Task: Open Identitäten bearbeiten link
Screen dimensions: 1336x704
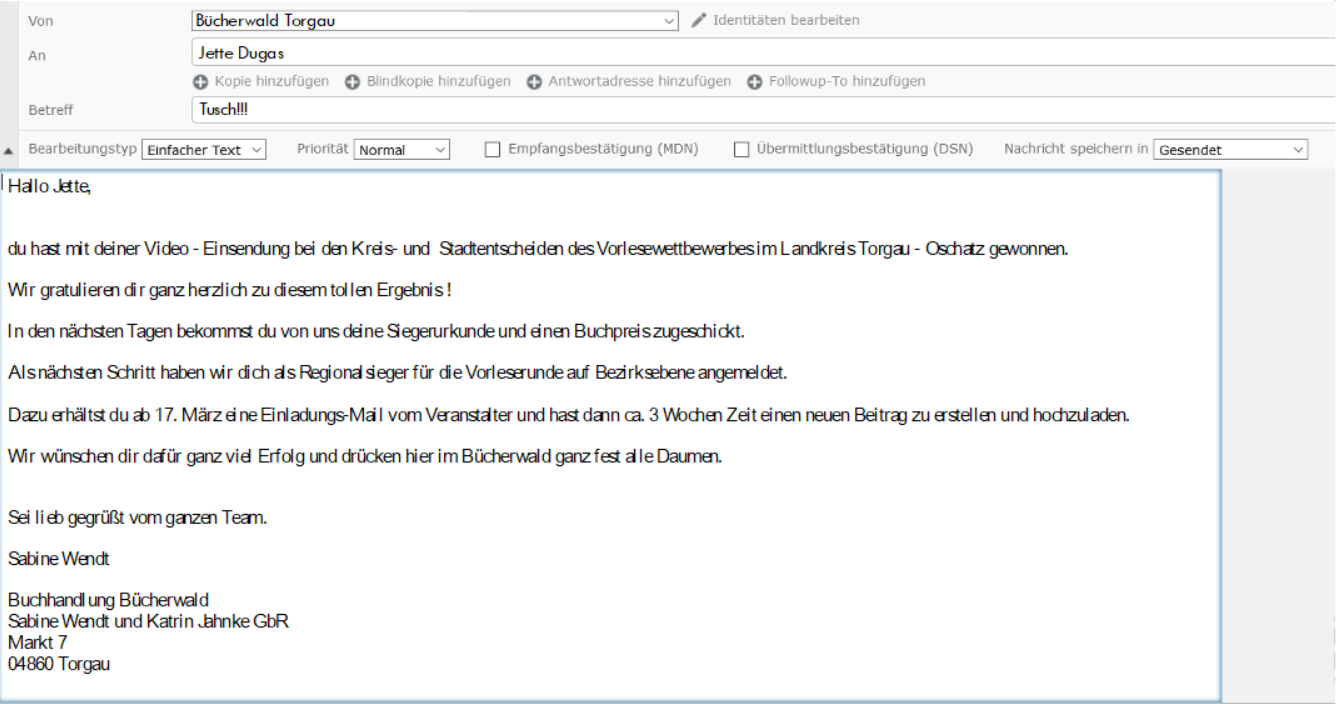Action: (786, 20)
